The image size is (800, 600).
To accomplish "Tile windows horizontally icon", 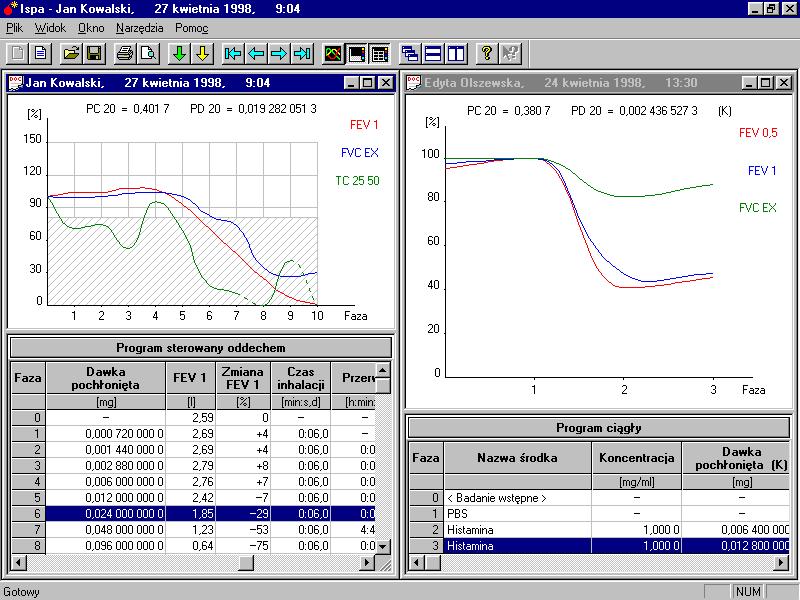I will click(x=433, y=54).
